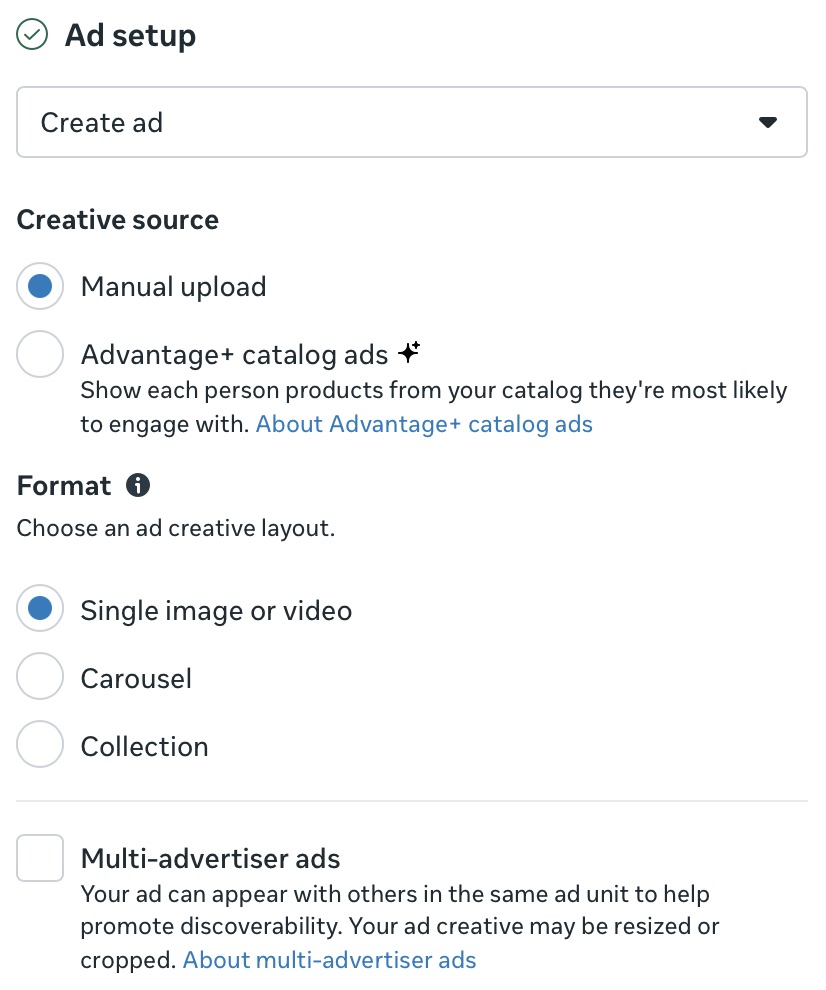Open the Create ad dropdown
826x990 pixels.
[x=411, y=122]
